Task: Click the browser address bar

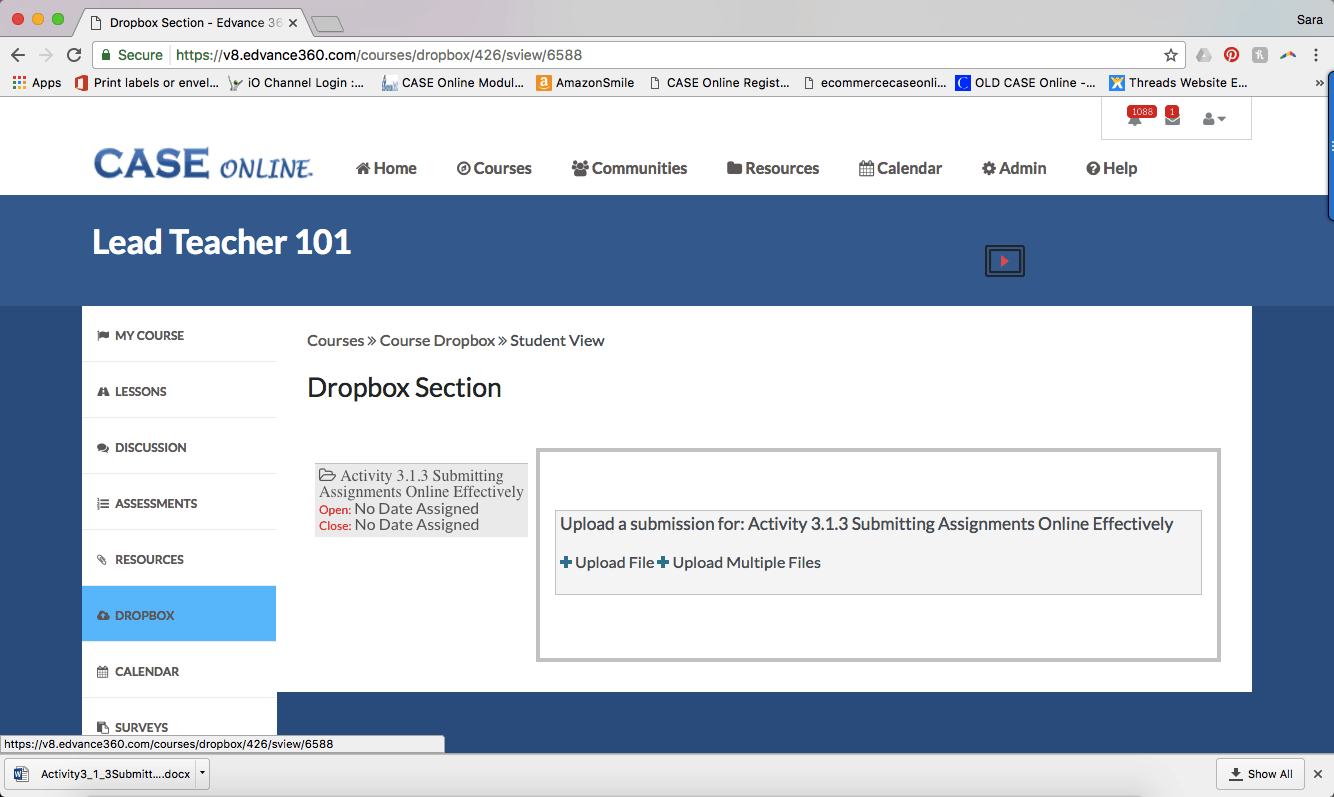Action: pos(660,55)
